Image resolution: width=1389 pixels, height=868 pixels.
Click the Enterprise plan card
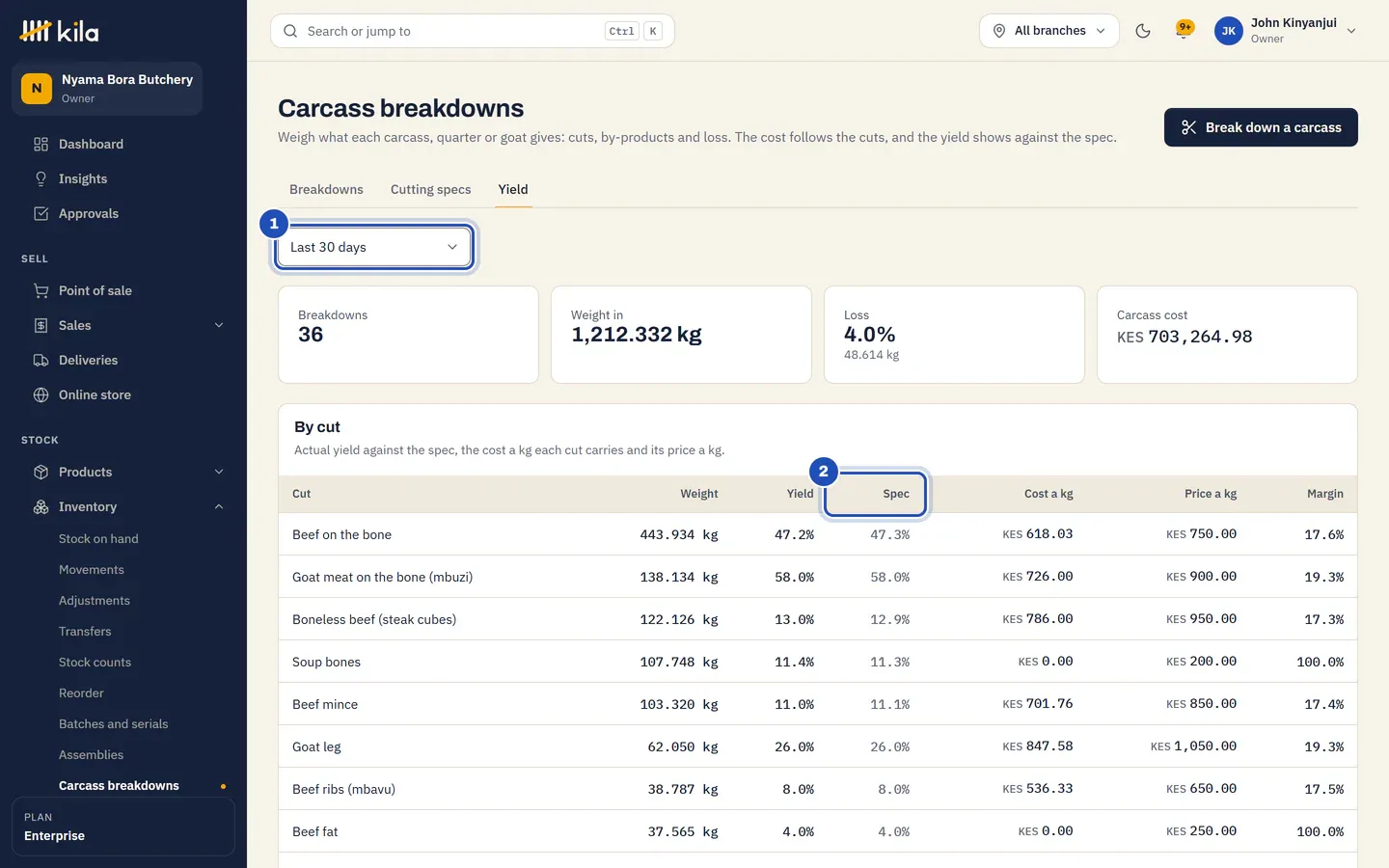tap(123, 827)
